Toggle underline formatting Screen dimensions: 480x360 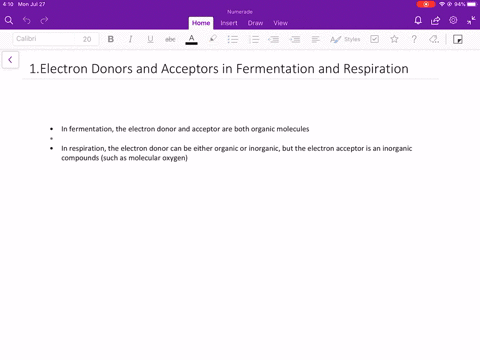click(150, 39)
